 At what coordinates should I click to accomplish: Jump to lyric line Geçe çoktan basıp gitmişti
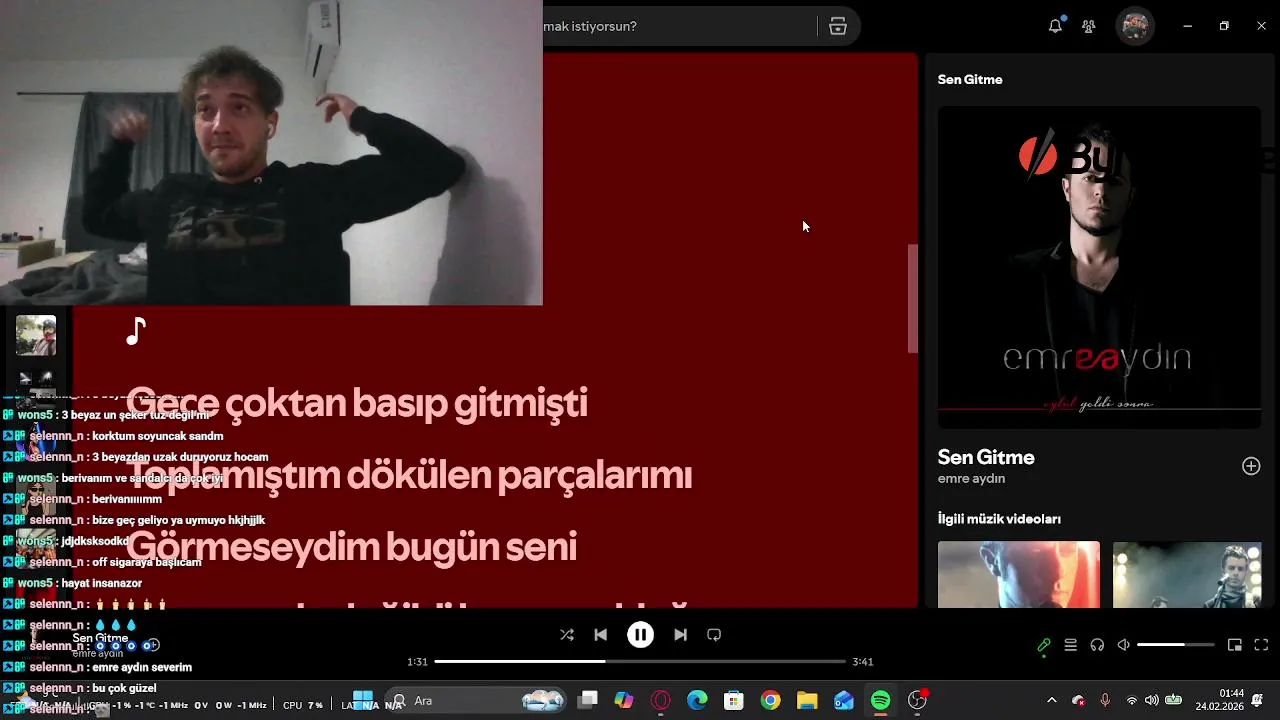coord(356,403)
